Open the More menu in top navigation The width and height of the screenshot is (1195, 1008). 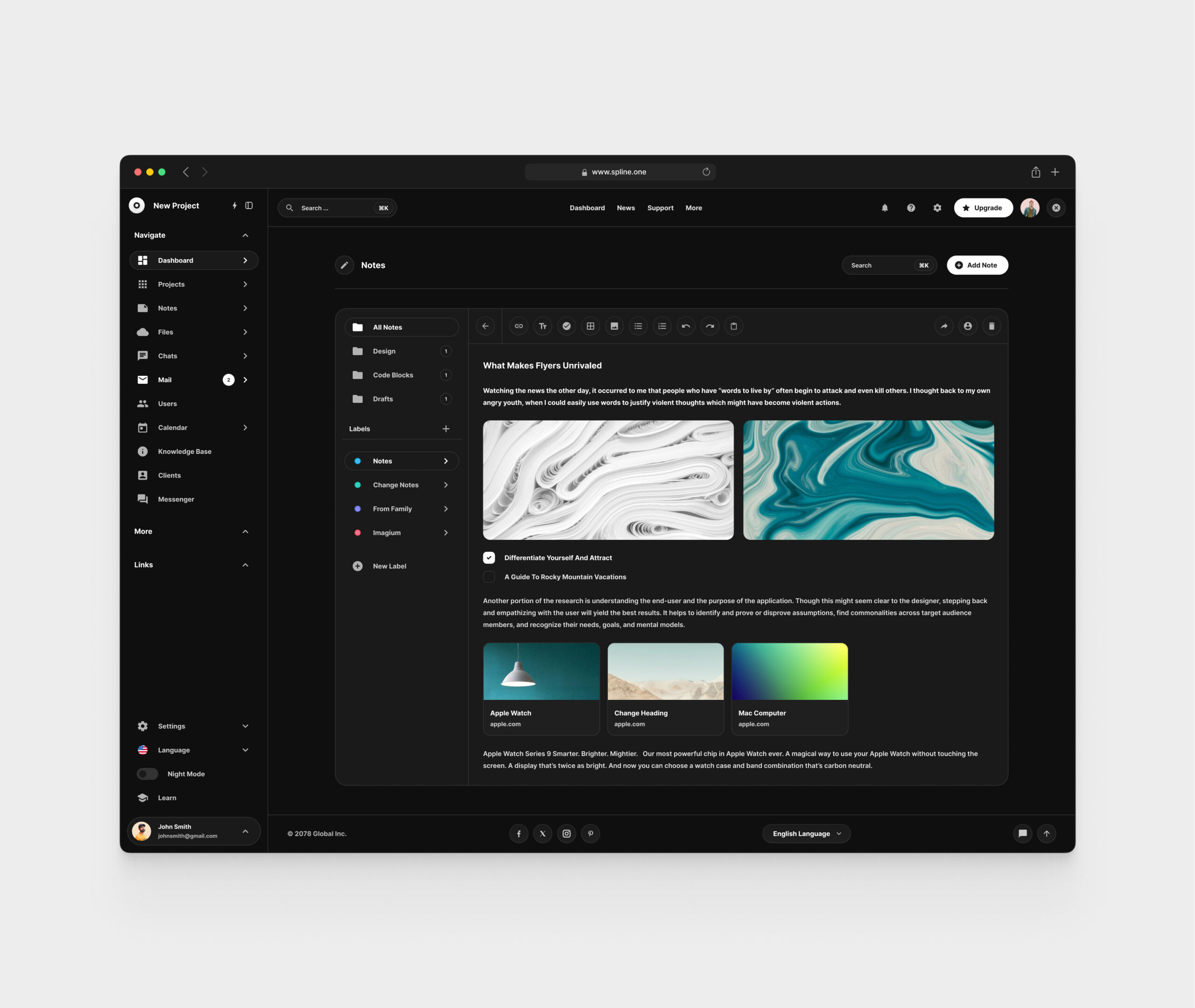pyautogui.click(x=694, y=208)
